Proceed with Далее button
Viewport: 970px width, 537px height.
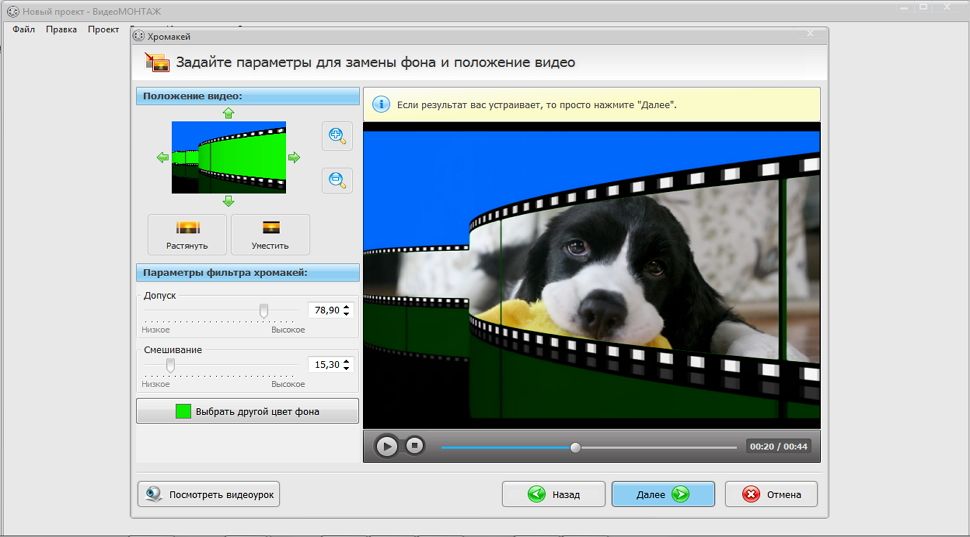click(x=663, y=494)
